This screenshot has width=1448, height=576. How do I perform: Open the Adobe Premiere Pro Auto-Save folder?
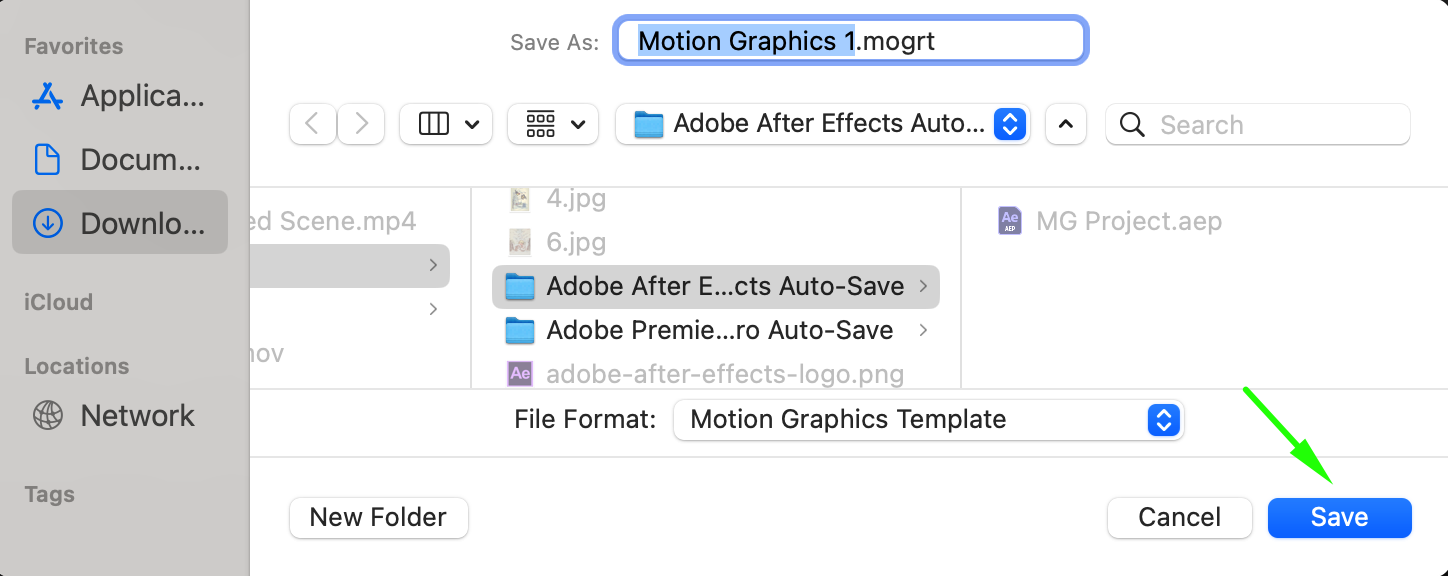coord(715,331)
